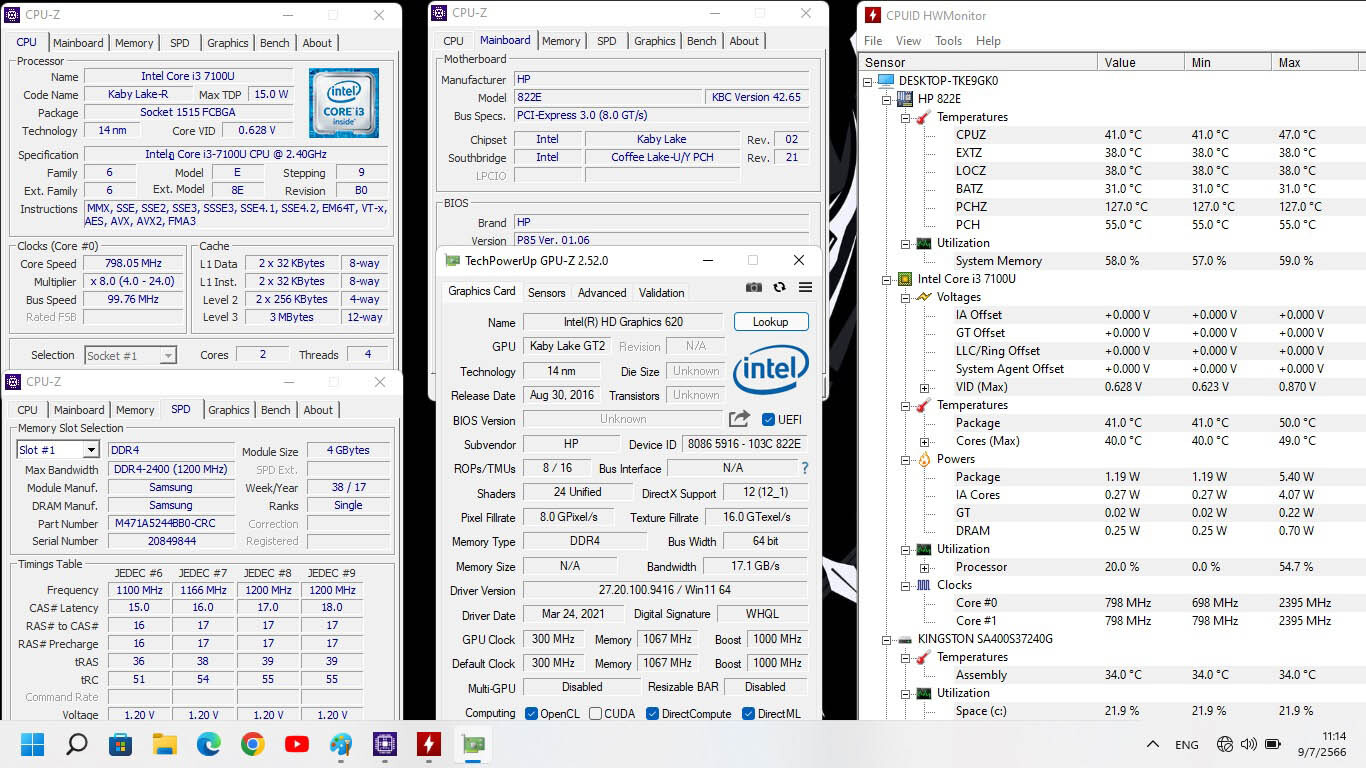Click the volume icon in the system tray
This screenshot has height=768, width=1366.
tap(1248, 744)
